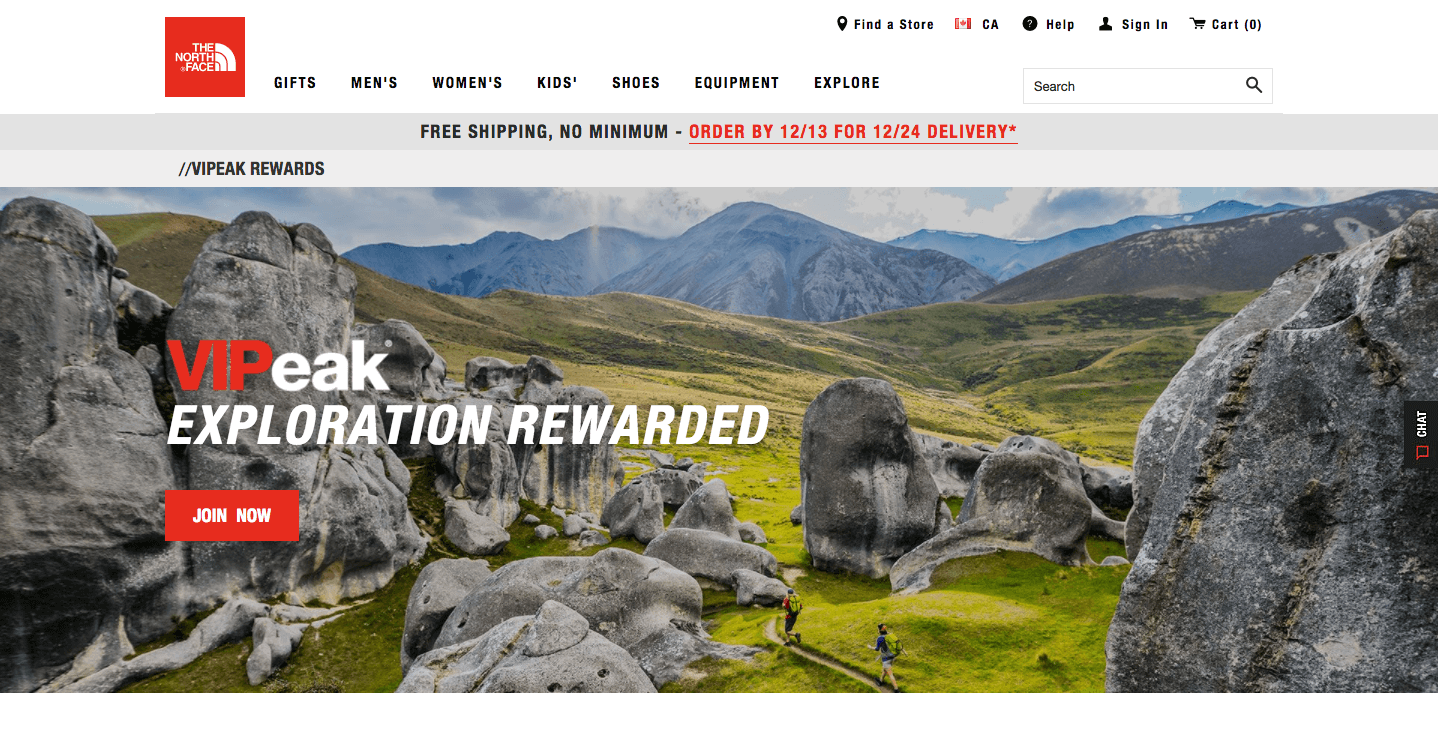This screenshot has height=739, width=1438.
Task: Click the store locator pin icon
Action: [842, 24]
